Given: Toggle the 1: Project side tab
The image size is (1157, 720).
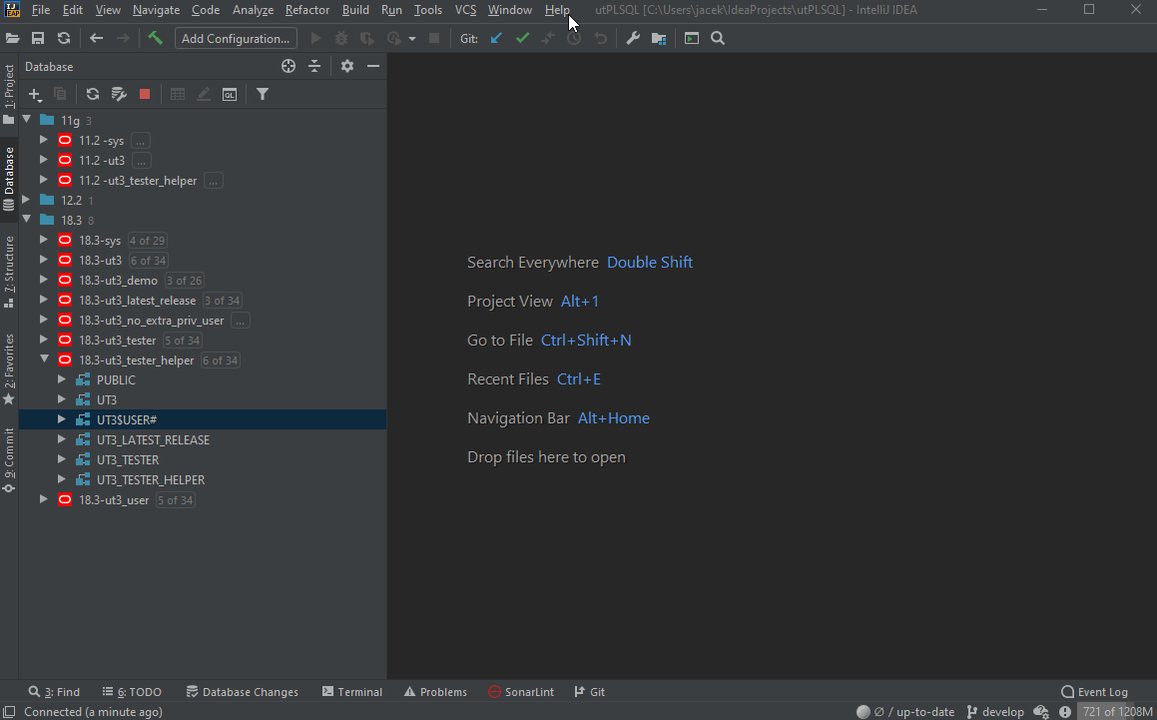Looking at the screenshot, I should point(9,94).
